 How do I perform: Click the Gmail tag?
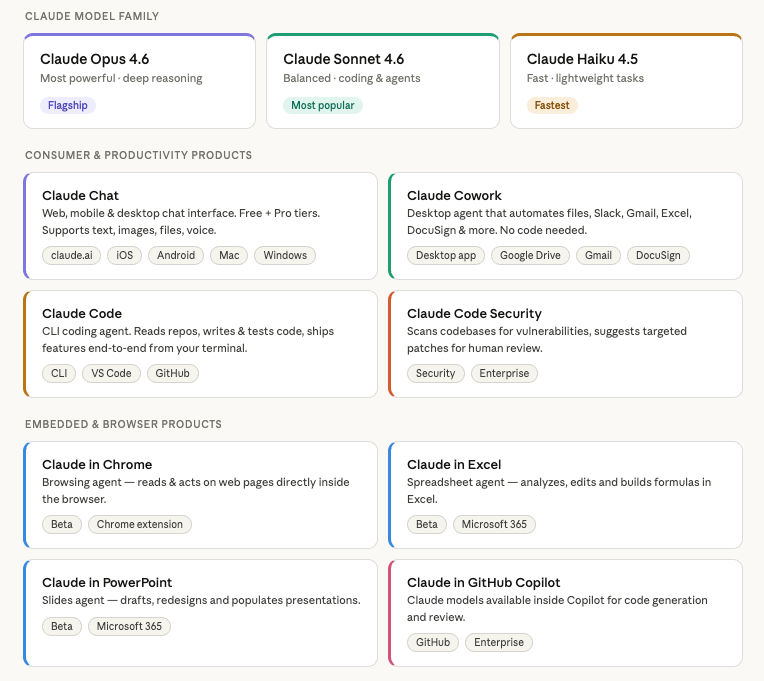[x=598, y=255]
